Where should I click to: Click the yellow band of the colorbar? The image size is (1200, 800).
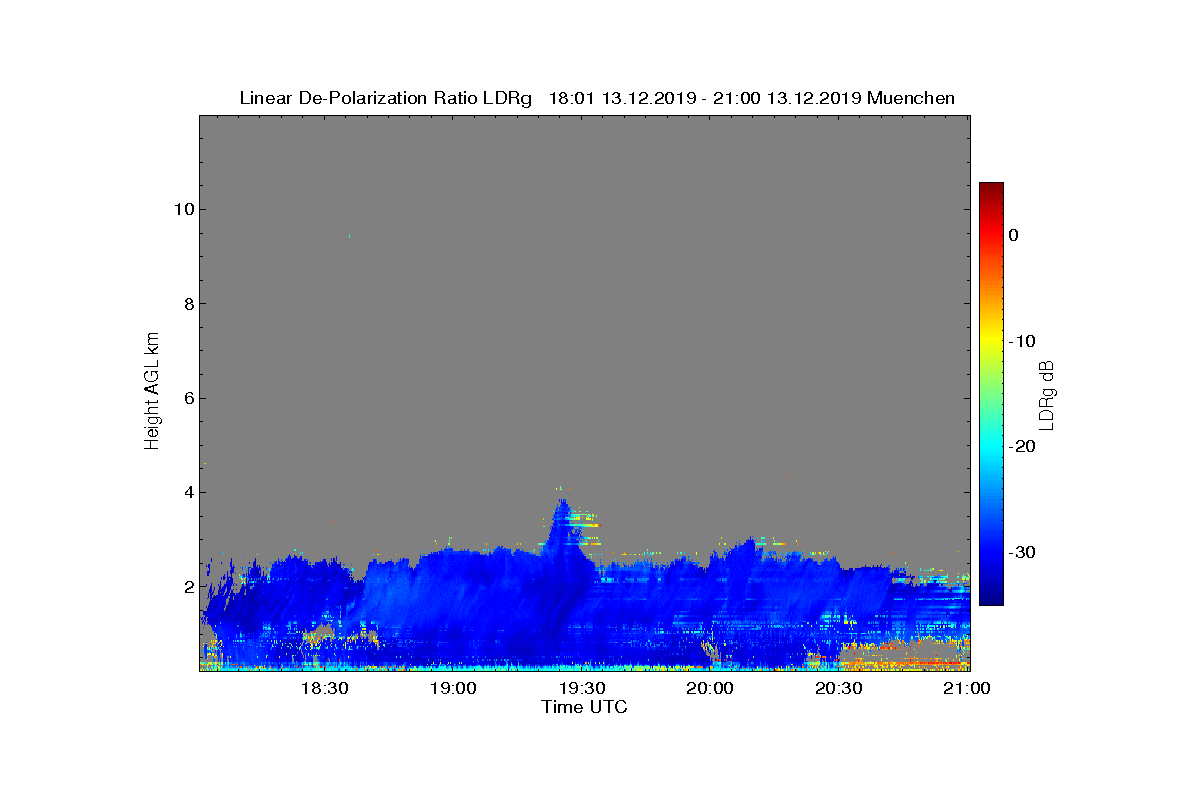tap(991, 341)
